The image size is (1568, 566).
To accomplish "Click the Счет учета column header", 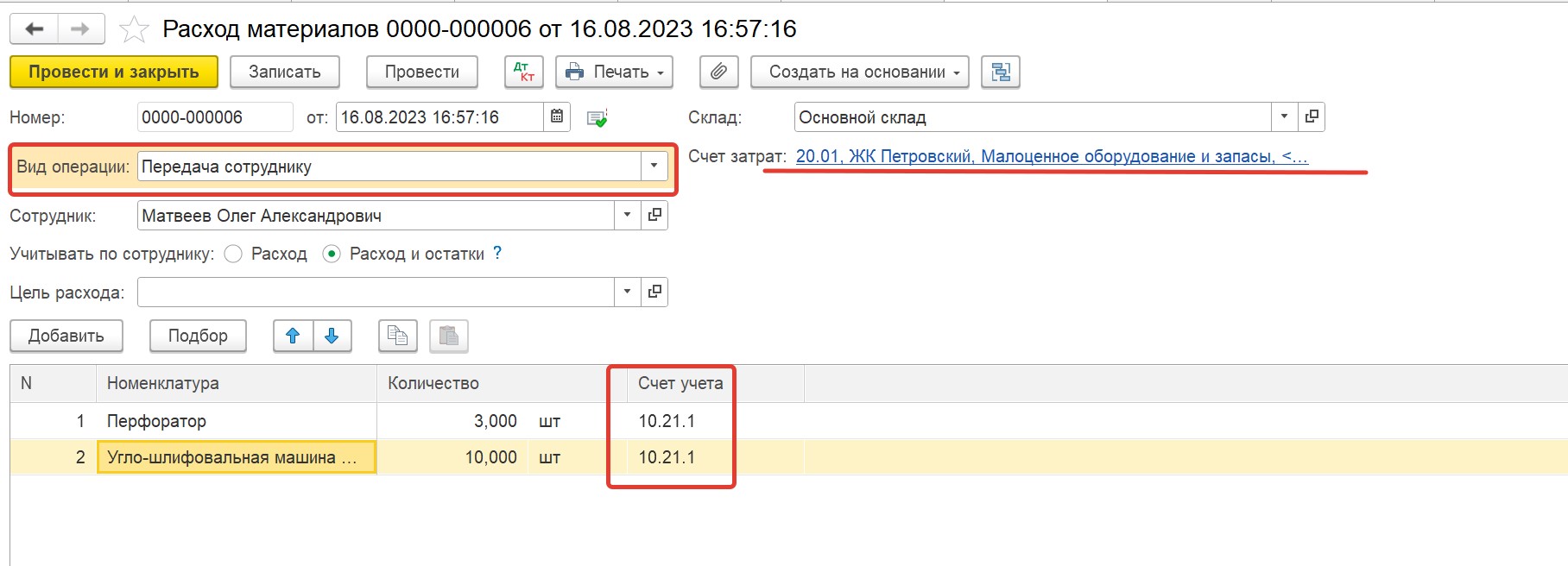I will point(716,383).
